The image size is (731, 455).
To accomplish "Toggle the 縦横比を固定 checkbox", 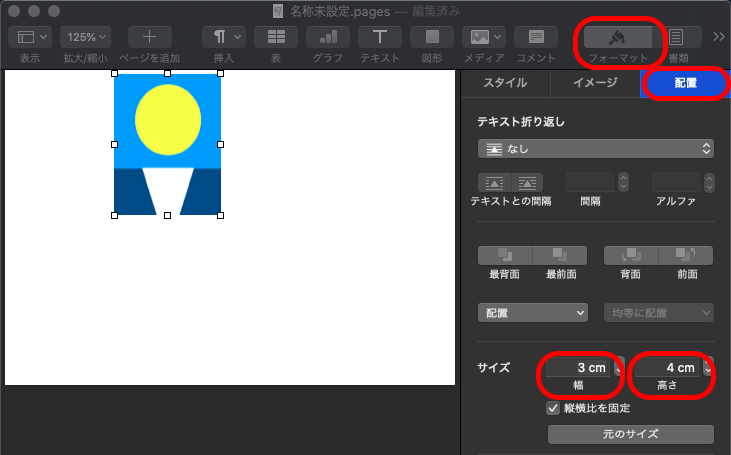I will (552, 408).
